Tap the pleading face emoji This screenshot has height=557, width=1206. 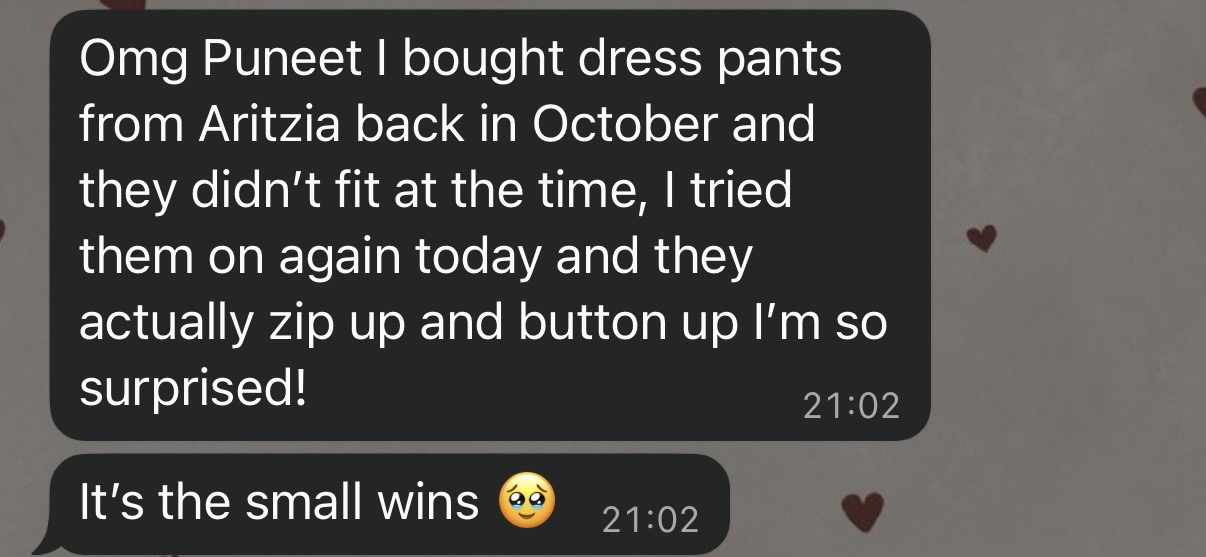click(x=523, y=501)
